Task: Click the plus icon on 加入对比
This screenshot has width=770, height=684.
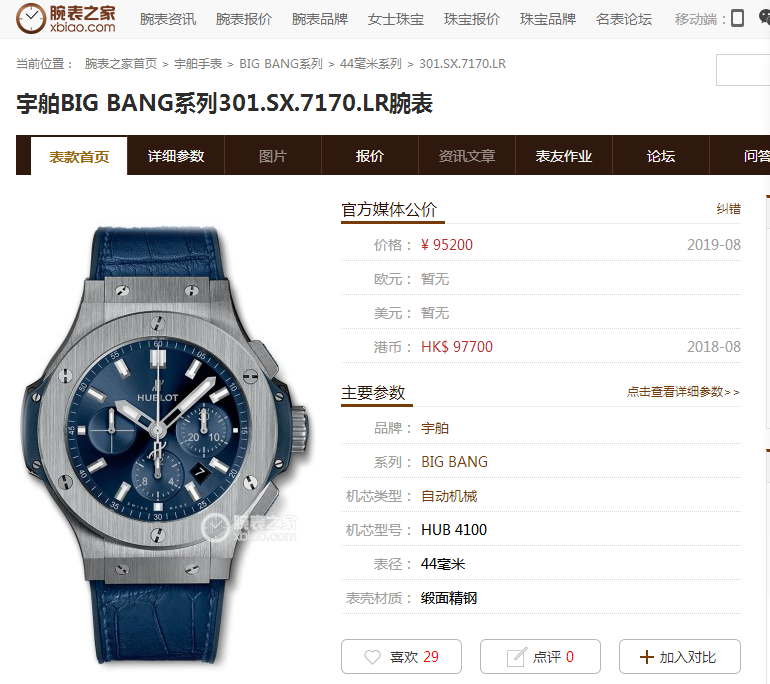Action: [x=647, y=657]
